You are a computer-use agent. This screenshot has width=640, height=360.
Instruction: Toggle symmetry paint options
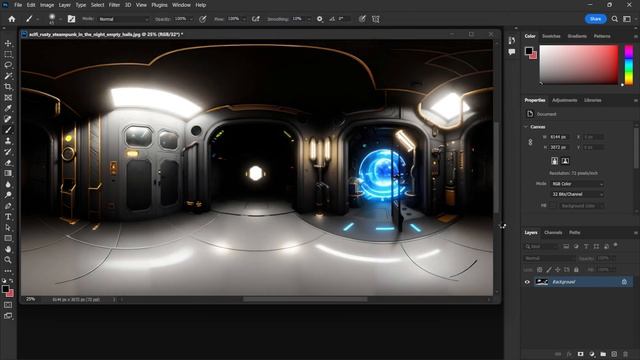[x=376, y=19]
